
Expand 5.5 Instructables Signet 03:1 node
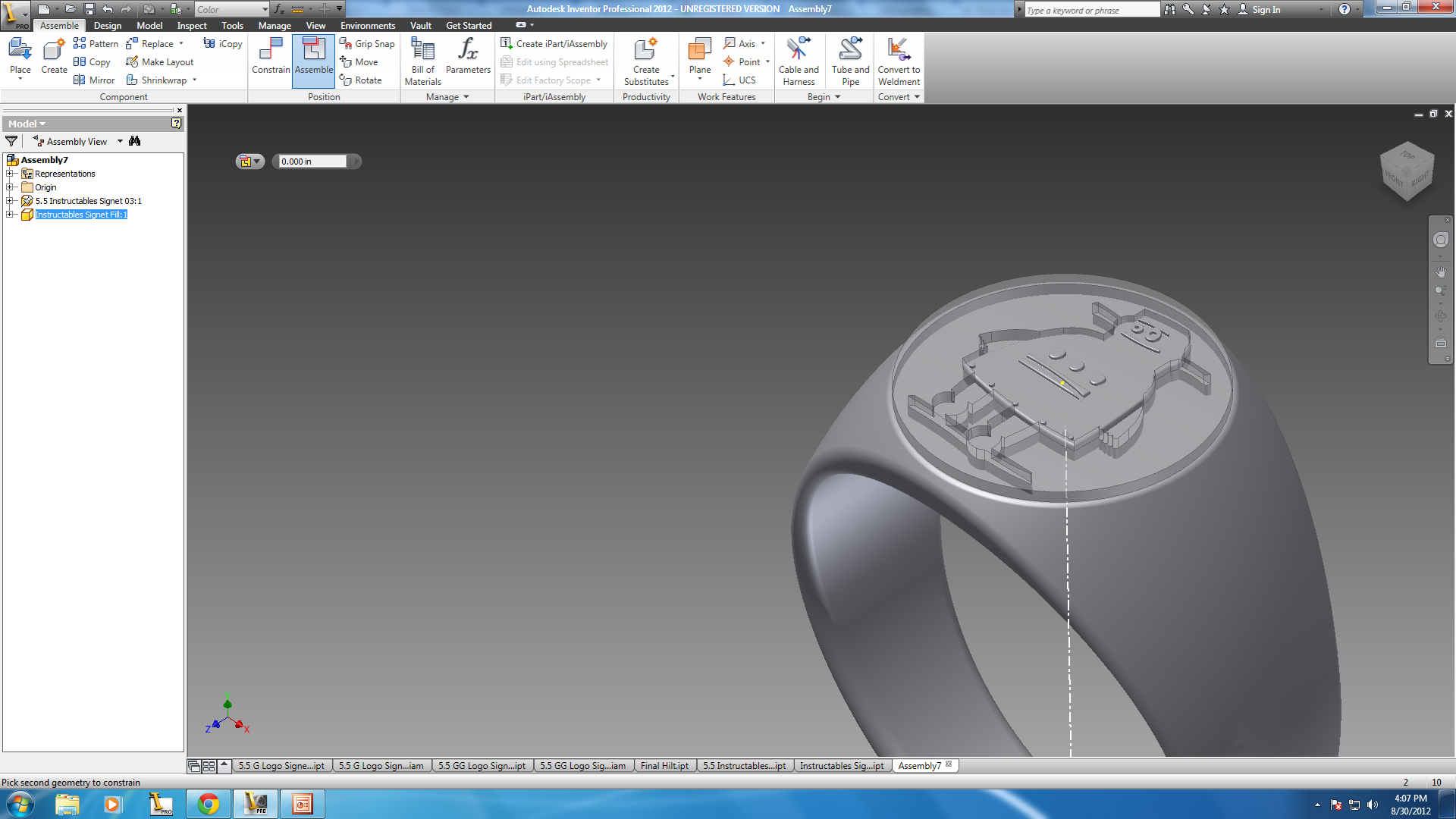(x=10, y=201)
